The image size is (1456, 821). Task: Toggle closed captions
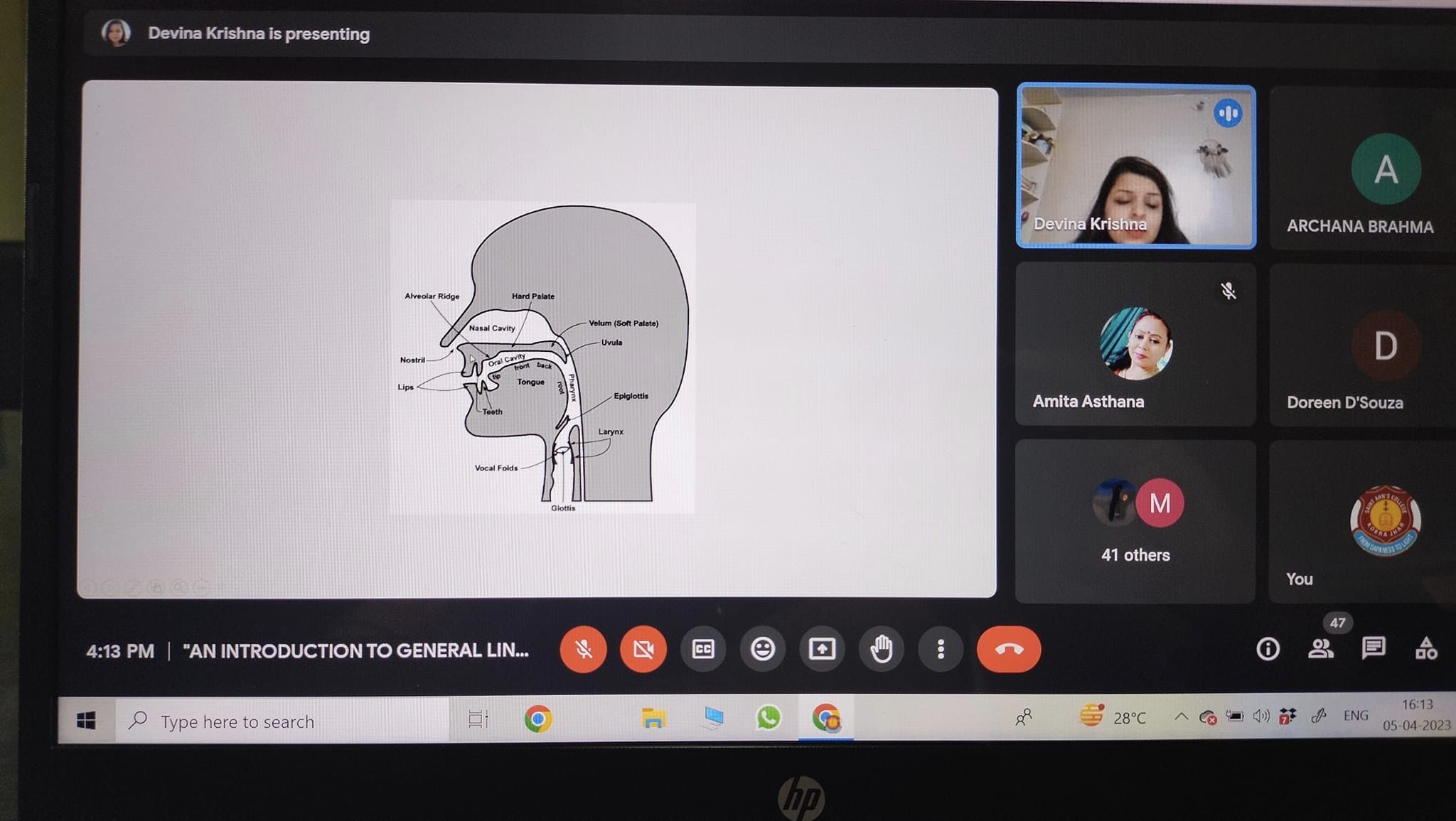tap(702, 649)
